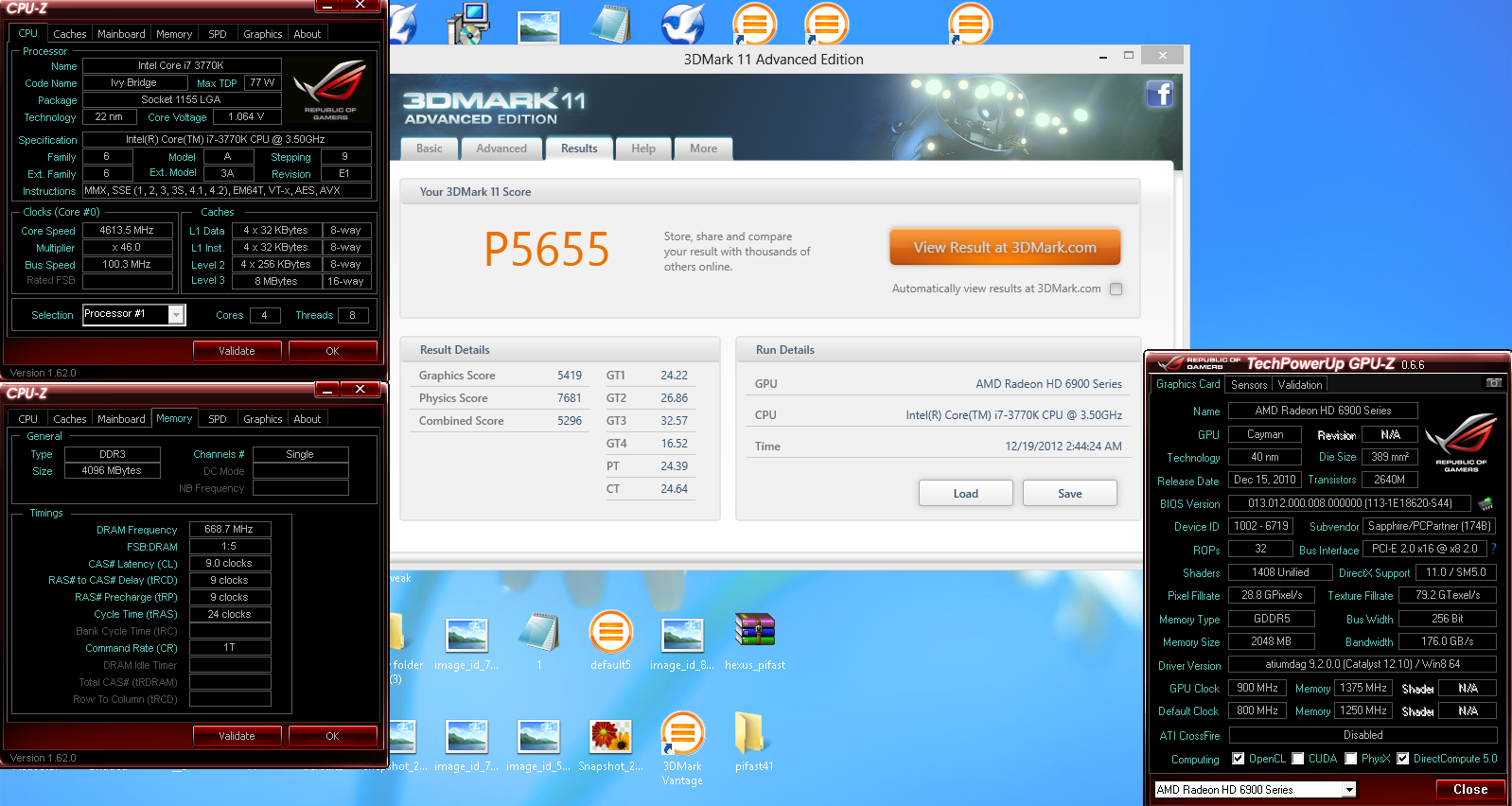Click the GPU-Z BIOS Version field
This screenshot has height=806, width=1512.
click(1349, 503)
